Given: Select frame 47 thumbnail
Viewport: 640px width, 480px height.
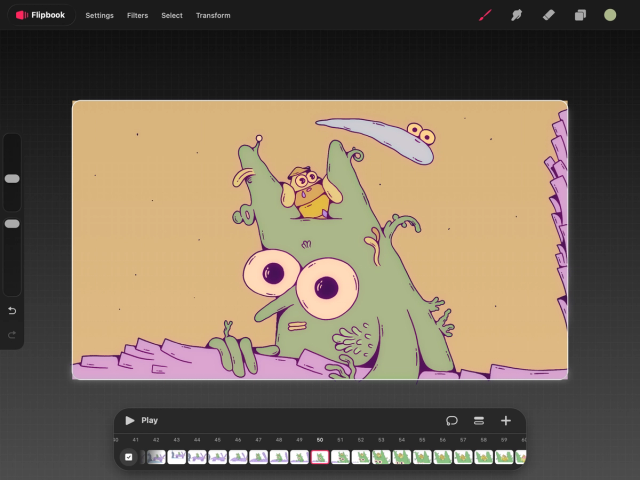Looking at the screenshot, I should 258,457.
